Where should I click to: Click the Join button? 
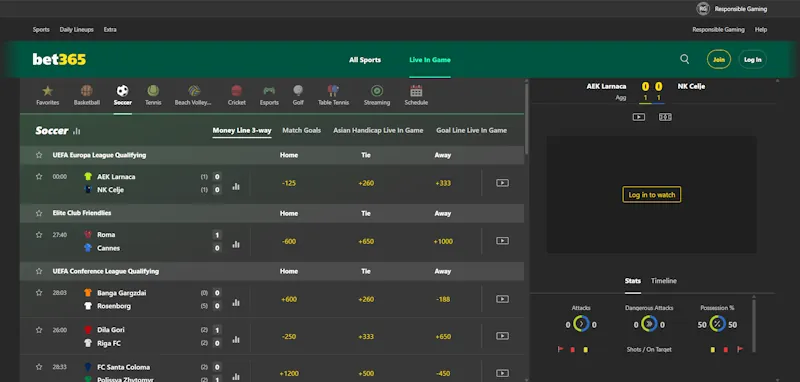point(719,60)
